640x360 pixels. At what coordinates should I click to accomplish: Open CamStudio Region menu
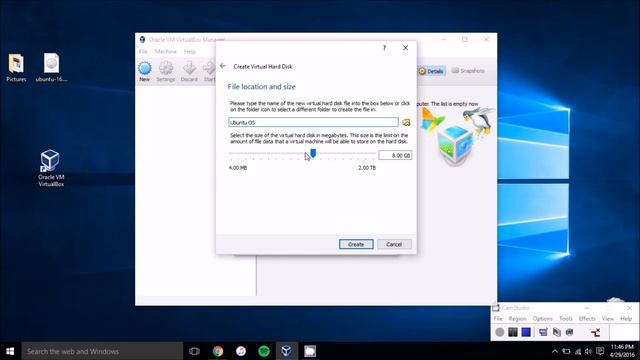coord(517,318)
